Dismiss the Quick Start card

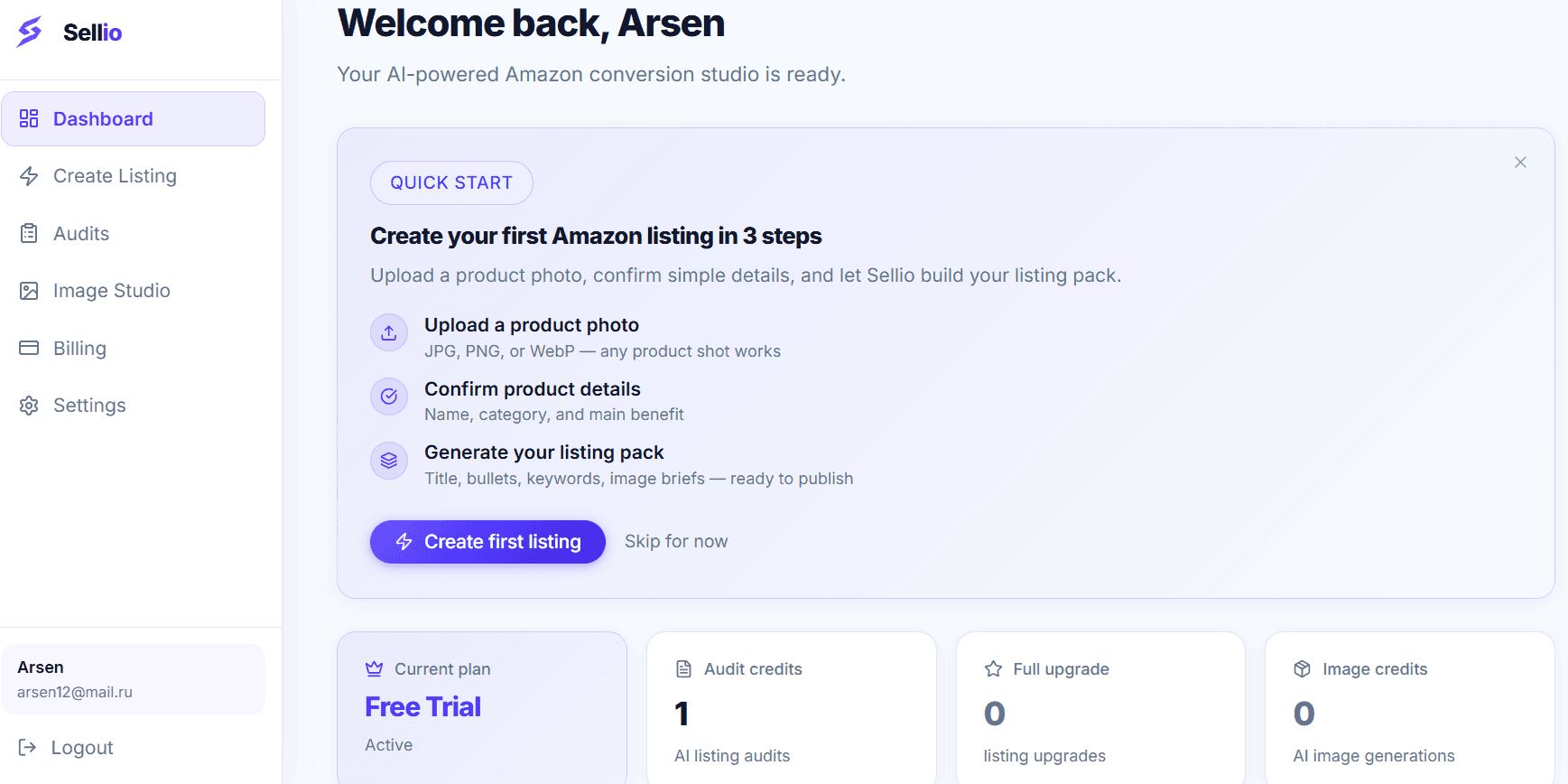[x=1520, y=163]
